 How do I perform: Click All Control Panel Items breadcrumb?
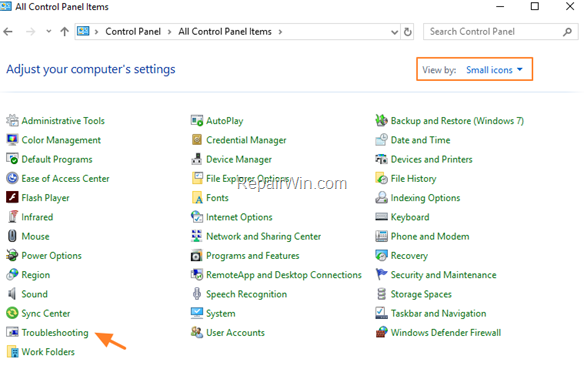coord(225,32)
